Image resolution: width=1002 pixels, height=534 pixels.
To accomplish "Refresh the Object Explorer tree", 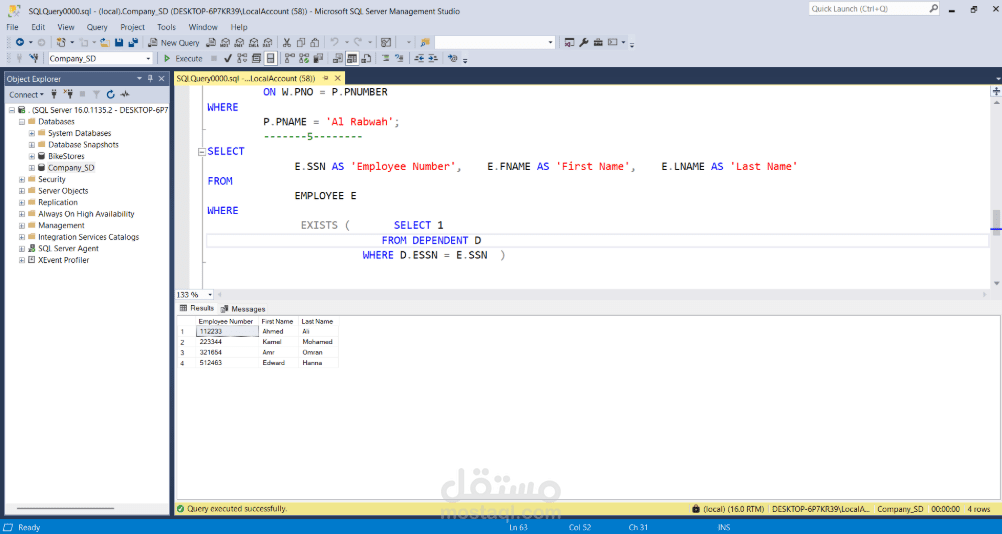I will coord(111,95).
